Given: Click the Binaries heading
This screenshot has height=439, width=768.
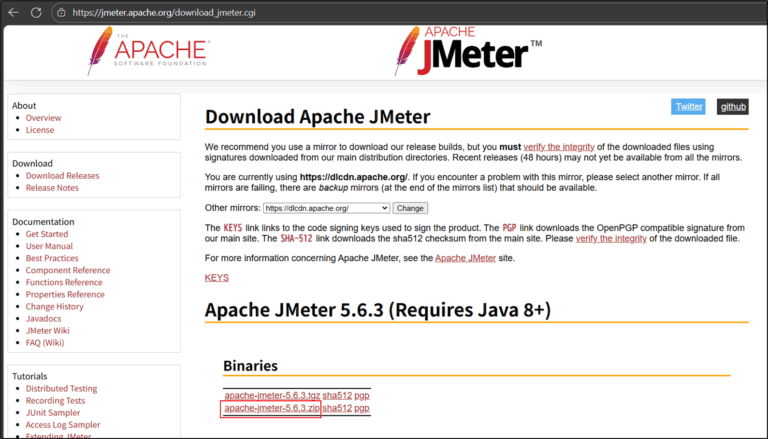Looking at the screenshot, I should click(x=250, y=366).
